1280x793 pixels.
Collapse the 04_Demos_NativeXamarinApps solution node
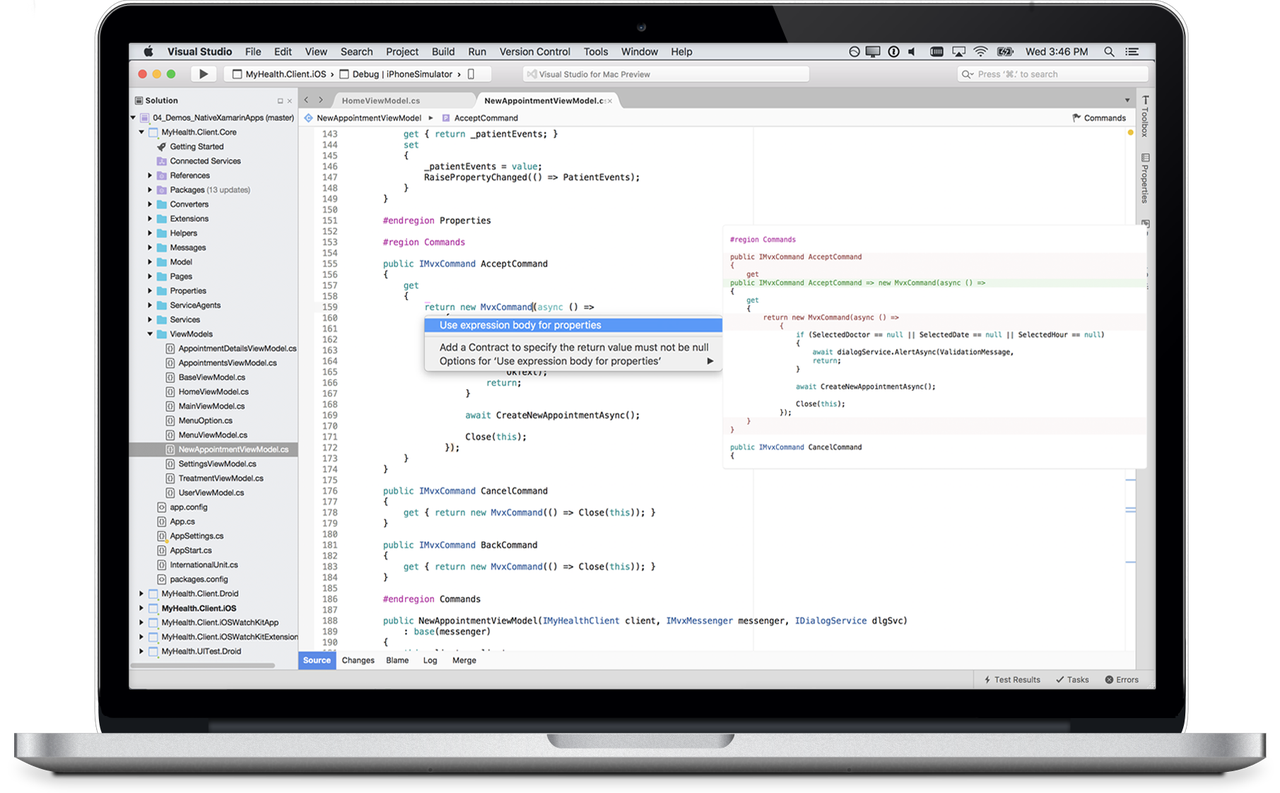coord(135,118)
